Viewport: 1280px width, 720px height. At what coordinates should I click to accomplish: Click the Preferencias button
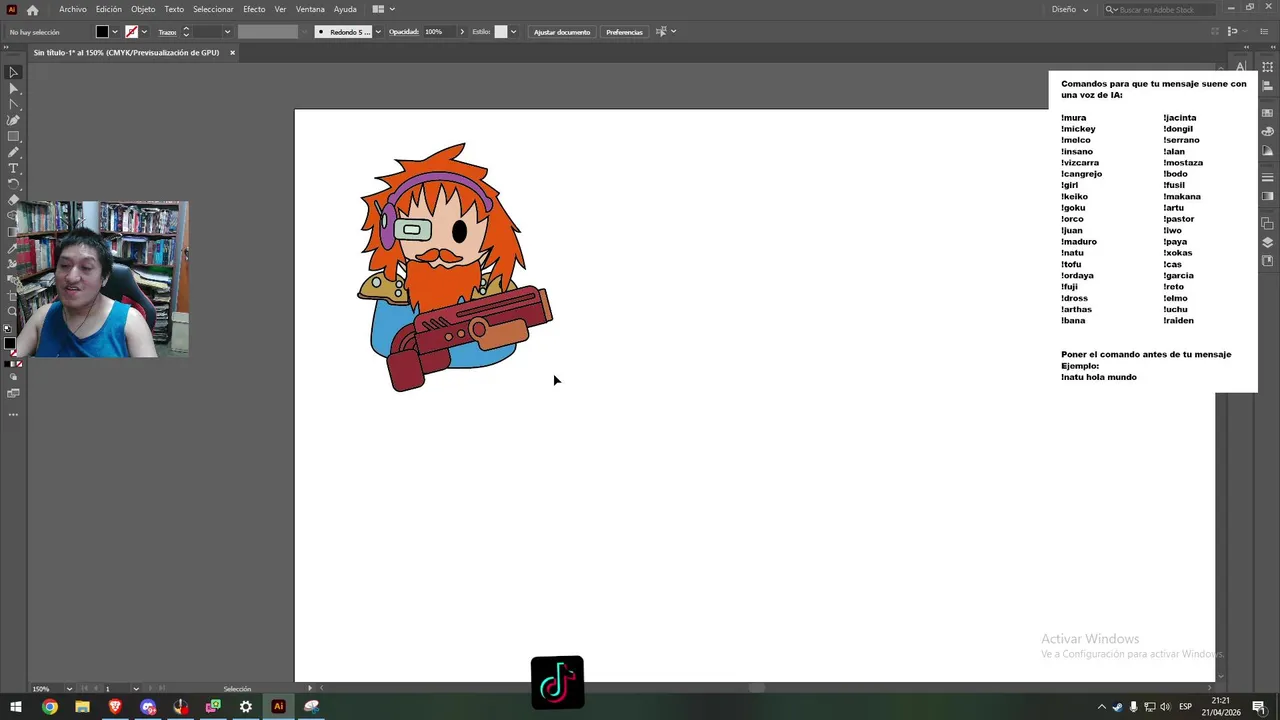pyautogui.click(x=624, y=32)
